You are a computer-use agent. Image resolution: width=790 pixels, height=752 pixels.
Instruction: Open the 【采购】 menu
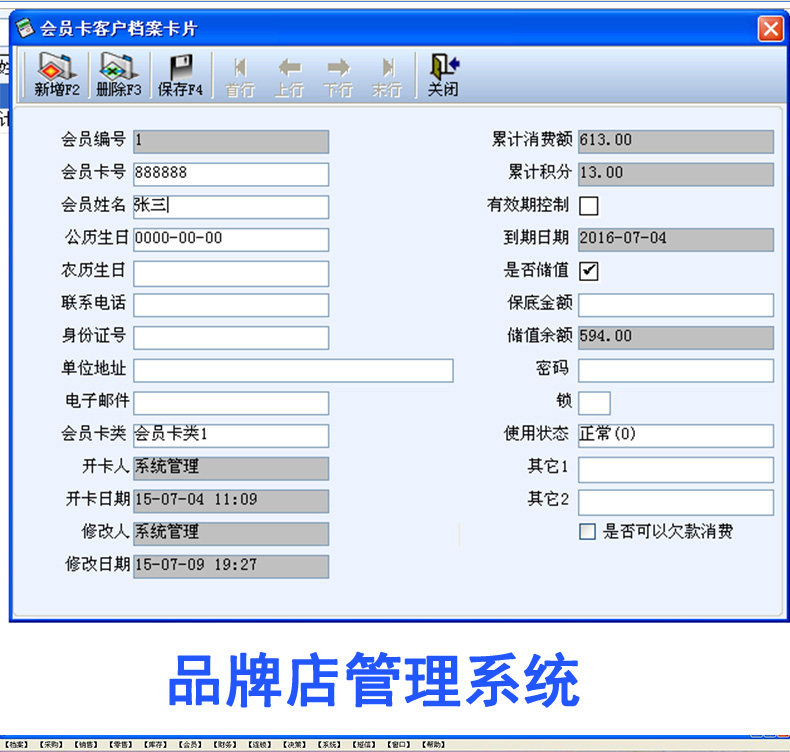[51, 744]
